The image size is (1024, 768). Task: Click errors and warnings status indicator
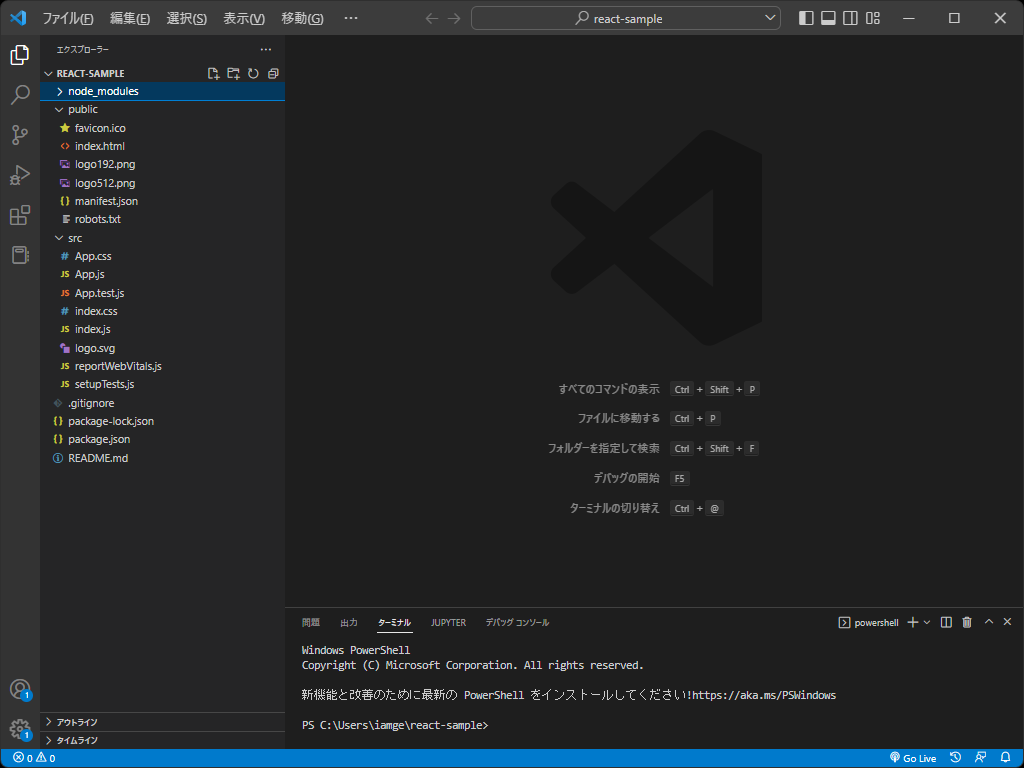[35, 758]
